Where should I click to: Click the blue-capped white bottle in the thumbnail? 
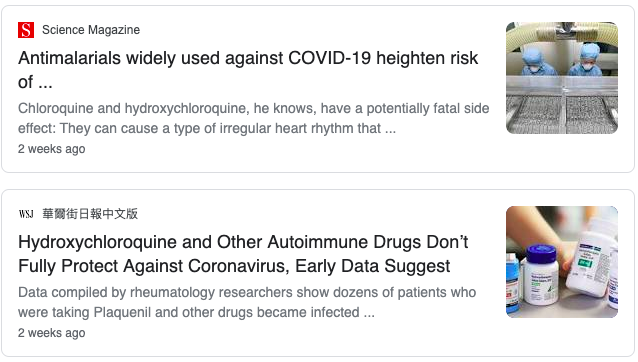click(x=541, y=275)
